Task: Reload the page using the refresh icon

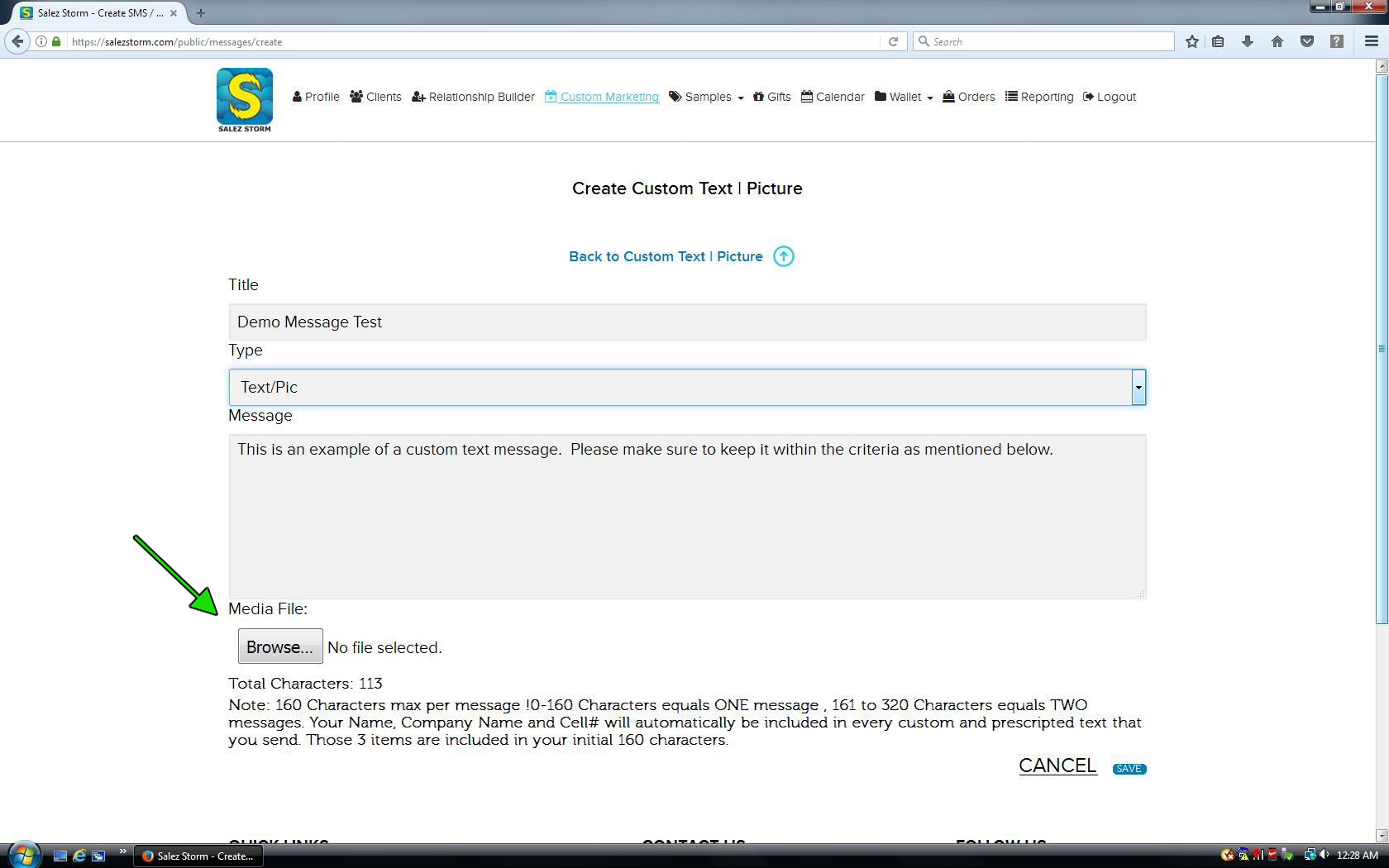Action: (893, 41)
